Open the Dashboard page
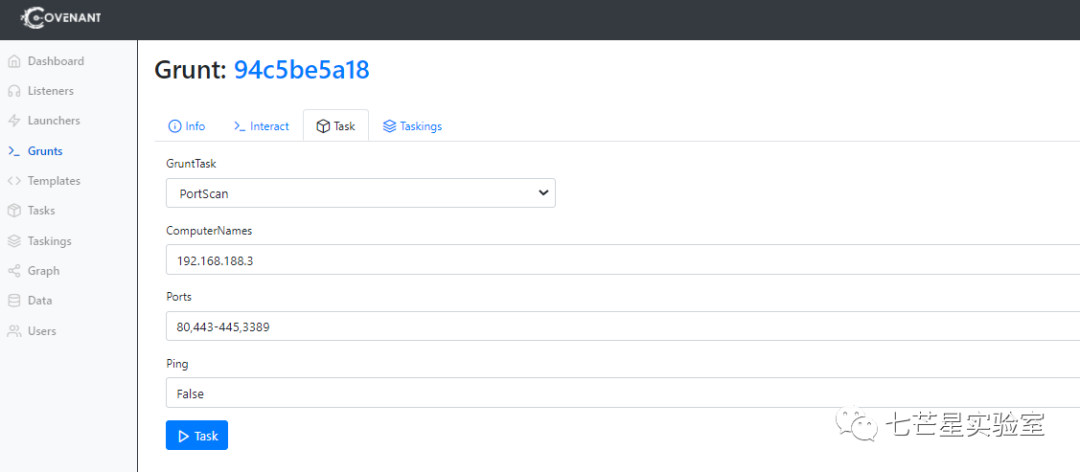 (56, 61)
